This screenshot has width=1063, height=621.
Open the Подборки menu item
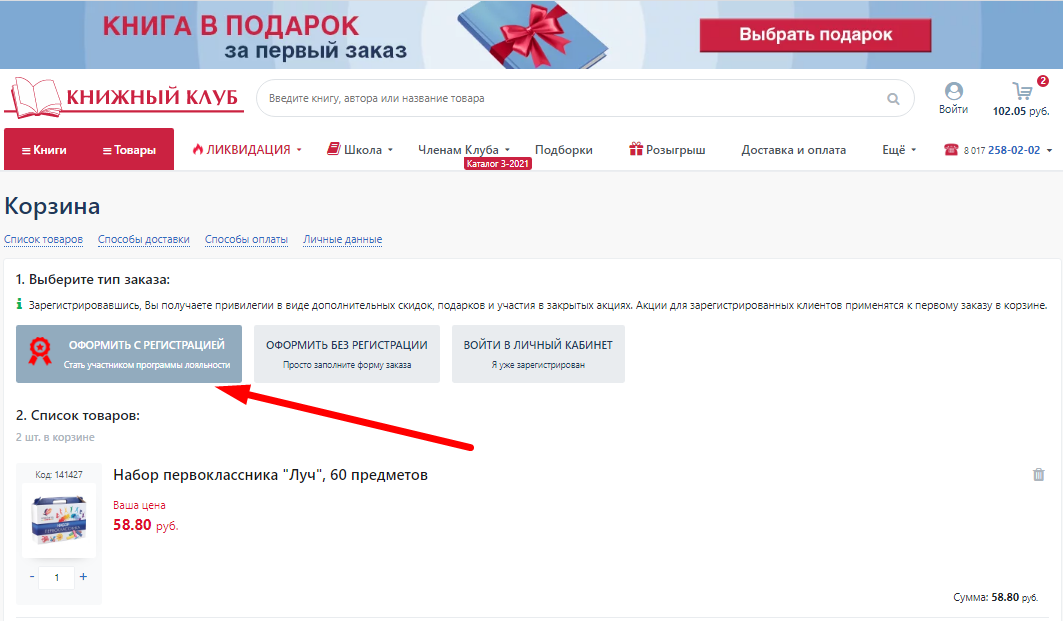[x=563, y=150]
